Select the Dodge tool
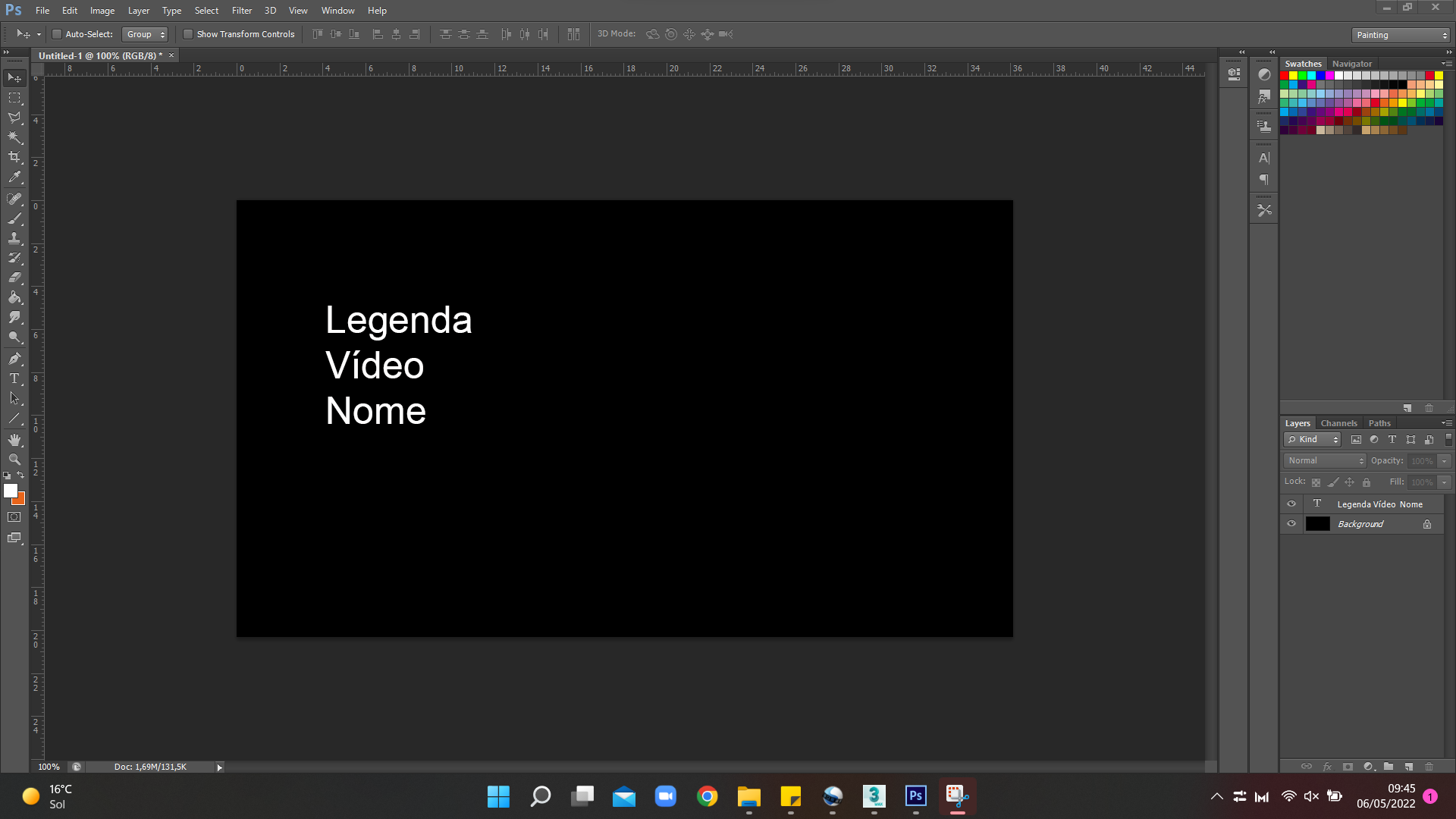 click(x=14, y=337)
